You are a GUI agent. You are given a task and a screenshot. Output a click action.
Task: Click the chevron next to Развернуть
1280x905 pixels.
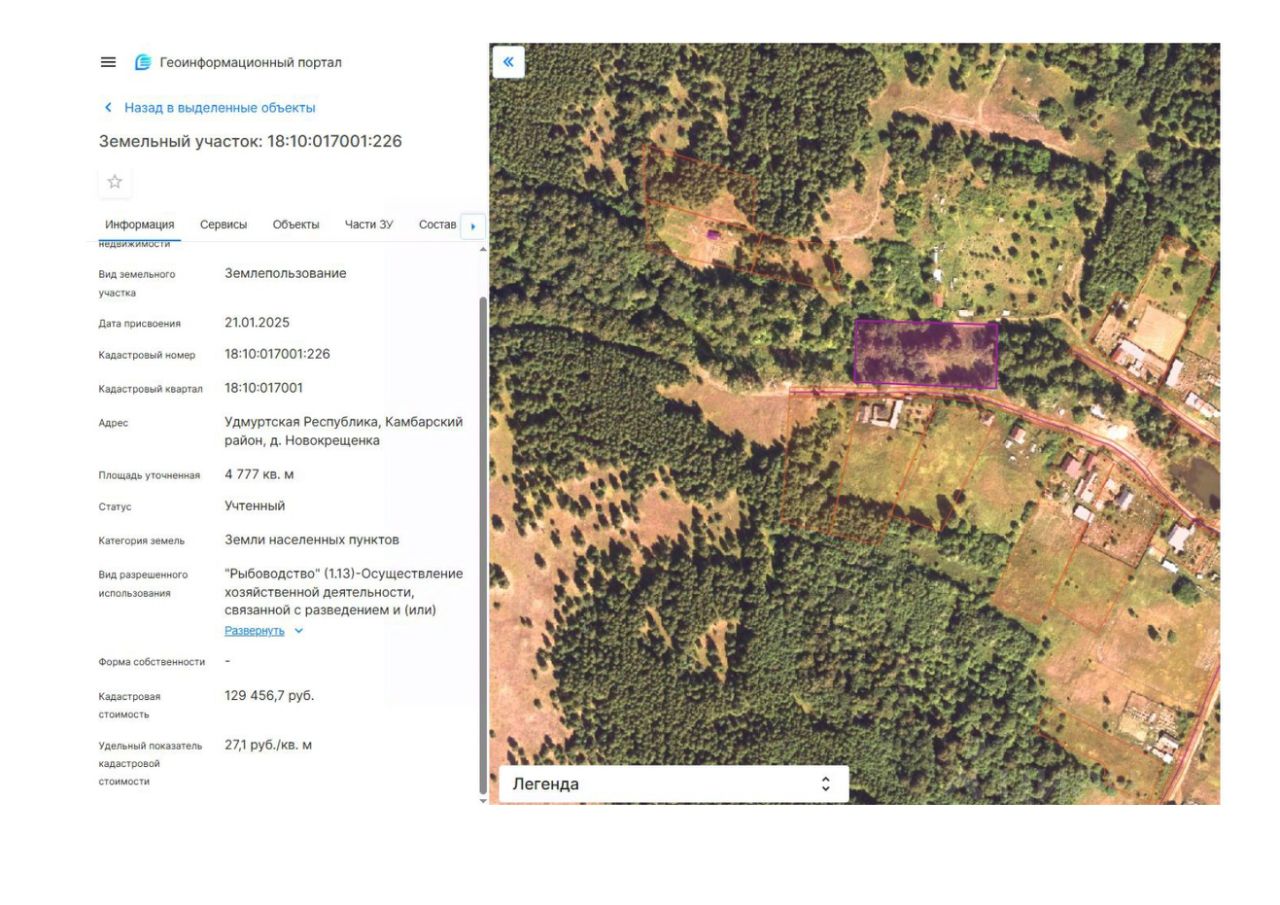point(298,631)
